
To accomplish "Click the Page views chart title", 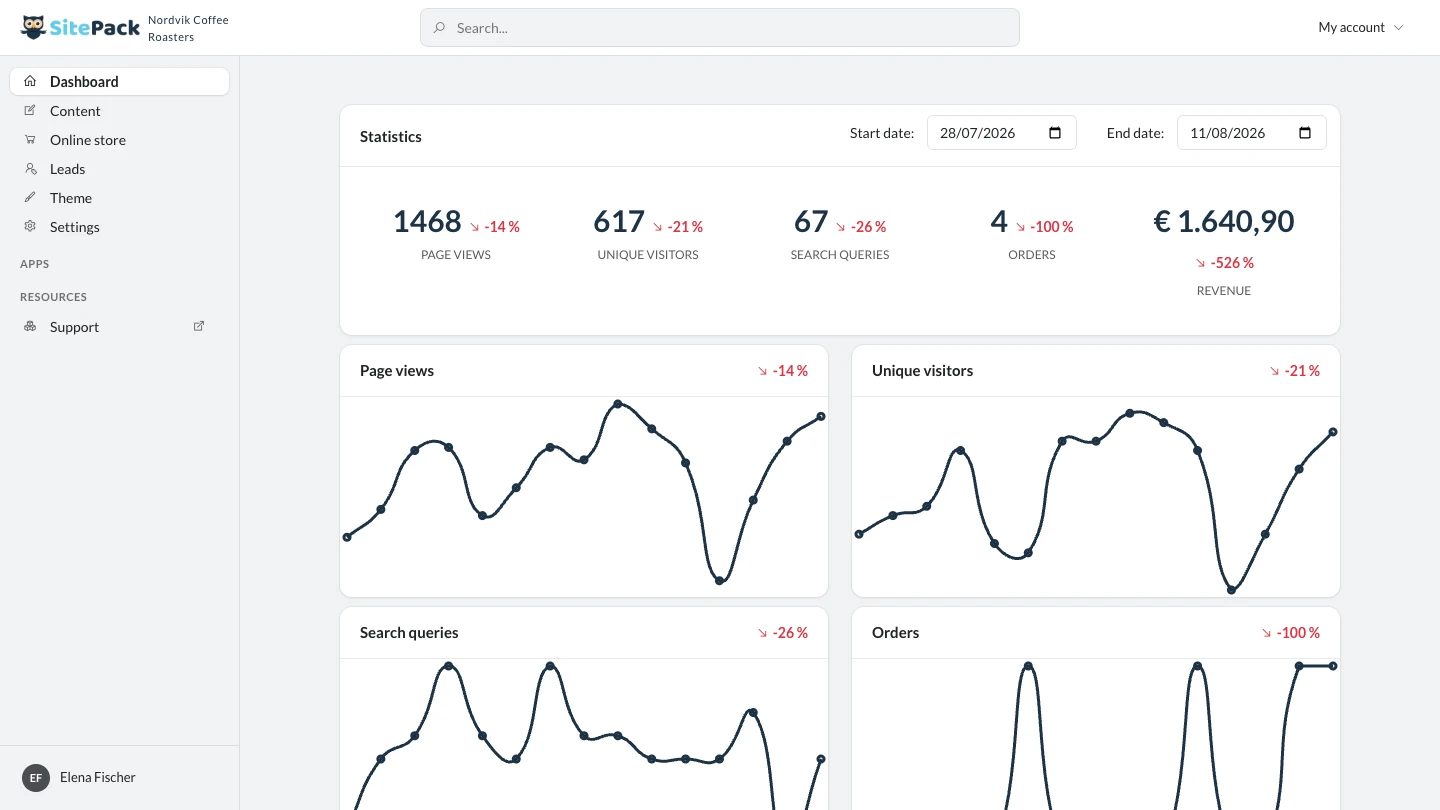I will [x=397, y=370].
